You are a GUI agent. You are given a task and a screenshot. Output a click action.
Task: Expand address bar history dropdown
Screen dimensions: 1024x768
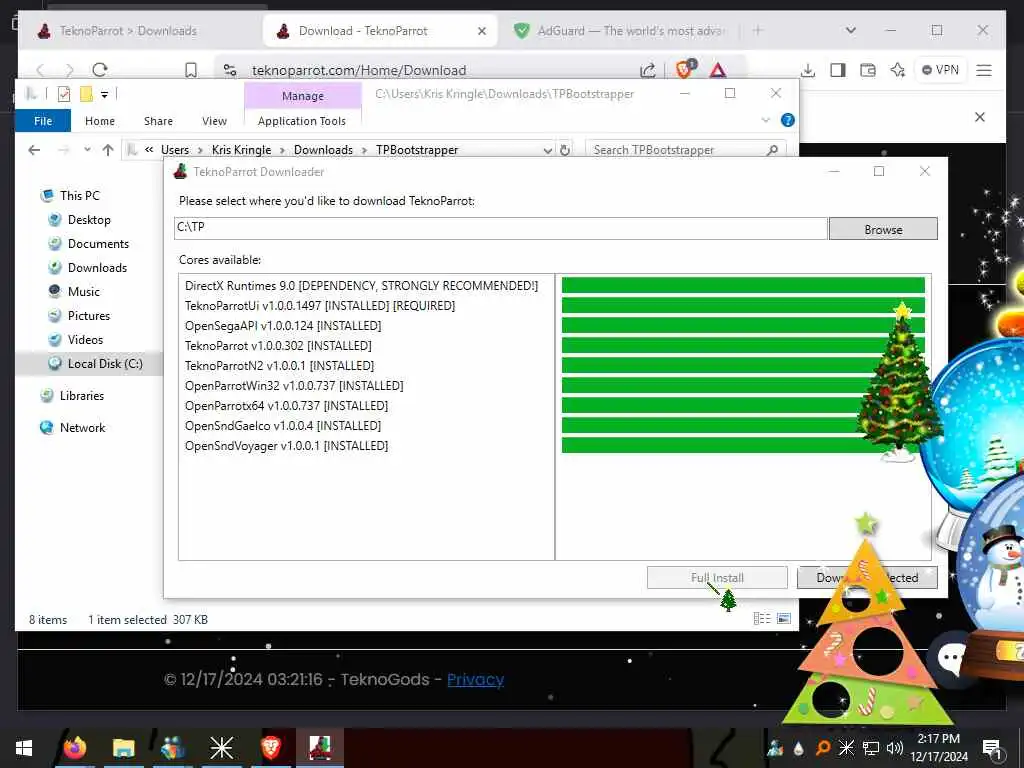click(547, 150)
